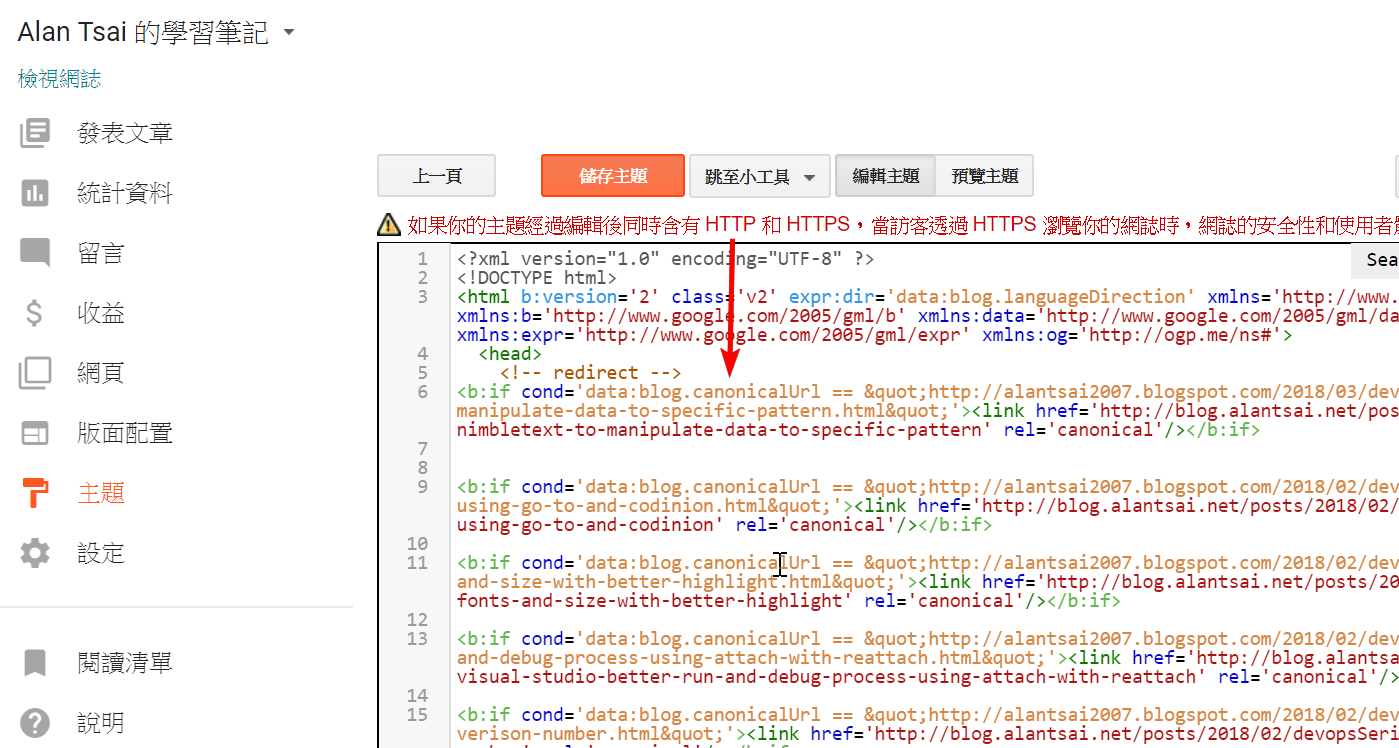Viewport: 1399px width, 748px height.
Task: Open 發表文章 menu item
Action: [125, 133]
